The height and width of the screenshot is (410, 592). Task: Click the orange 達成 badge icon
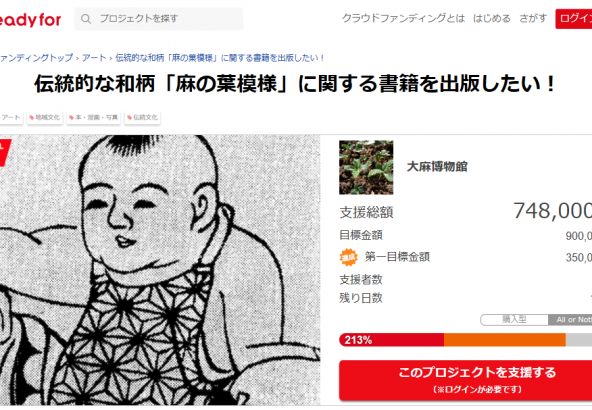(x=348, y=257)
